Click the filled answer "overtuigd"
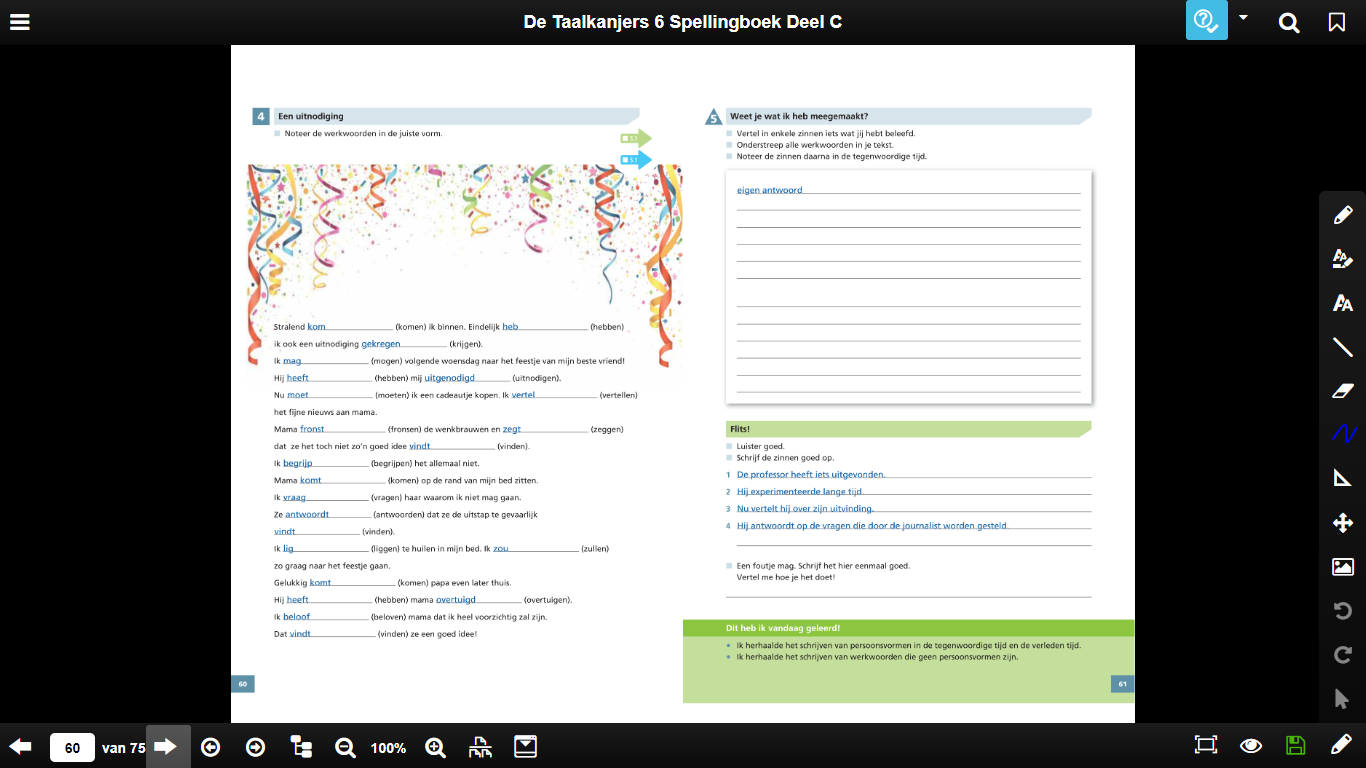1366x768 pixels. tap(456, 600)
